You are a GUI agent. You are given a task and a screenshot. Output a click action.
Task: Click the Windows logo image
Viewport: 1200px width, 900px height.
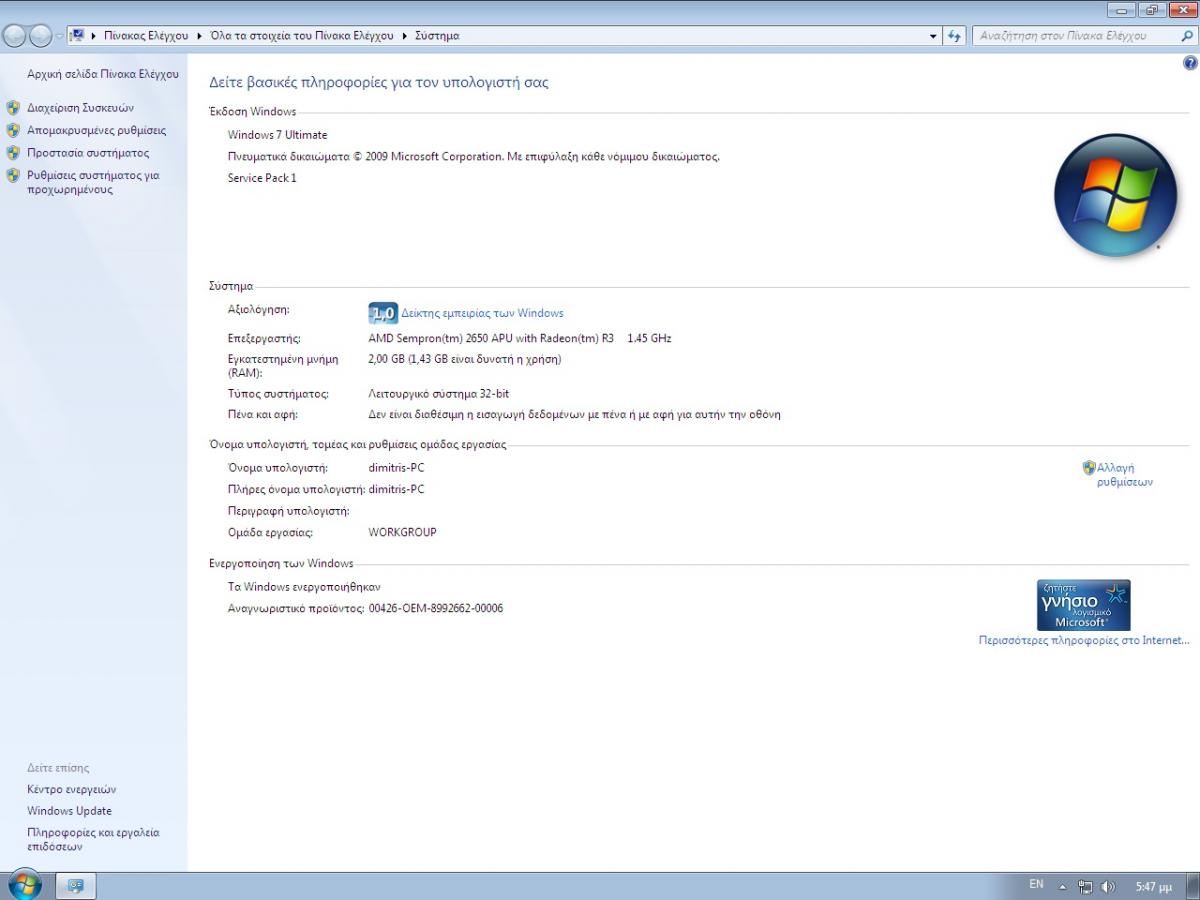(1115, 195)
